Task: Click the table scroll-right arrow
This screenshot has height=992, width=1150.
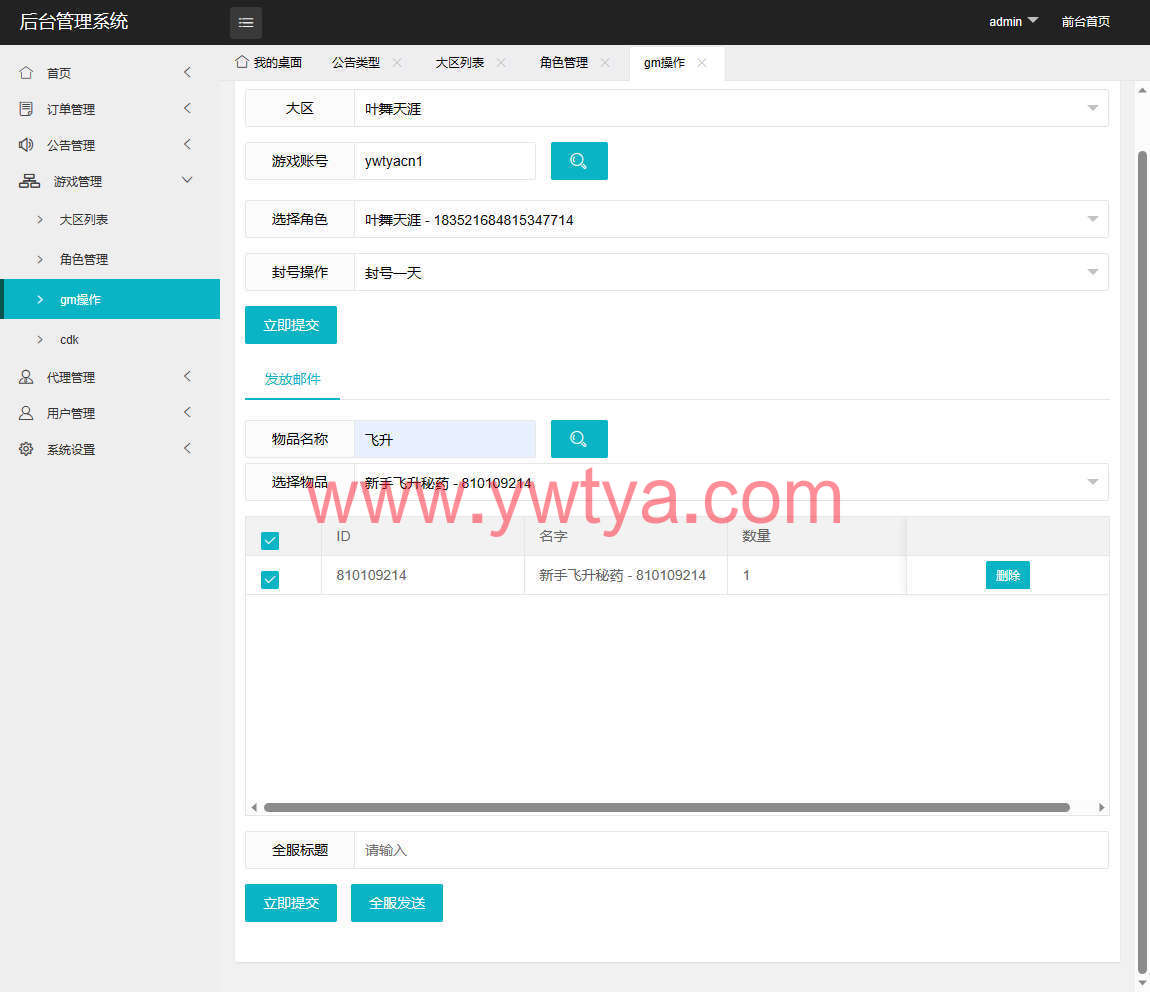Action: (1101, 807)
